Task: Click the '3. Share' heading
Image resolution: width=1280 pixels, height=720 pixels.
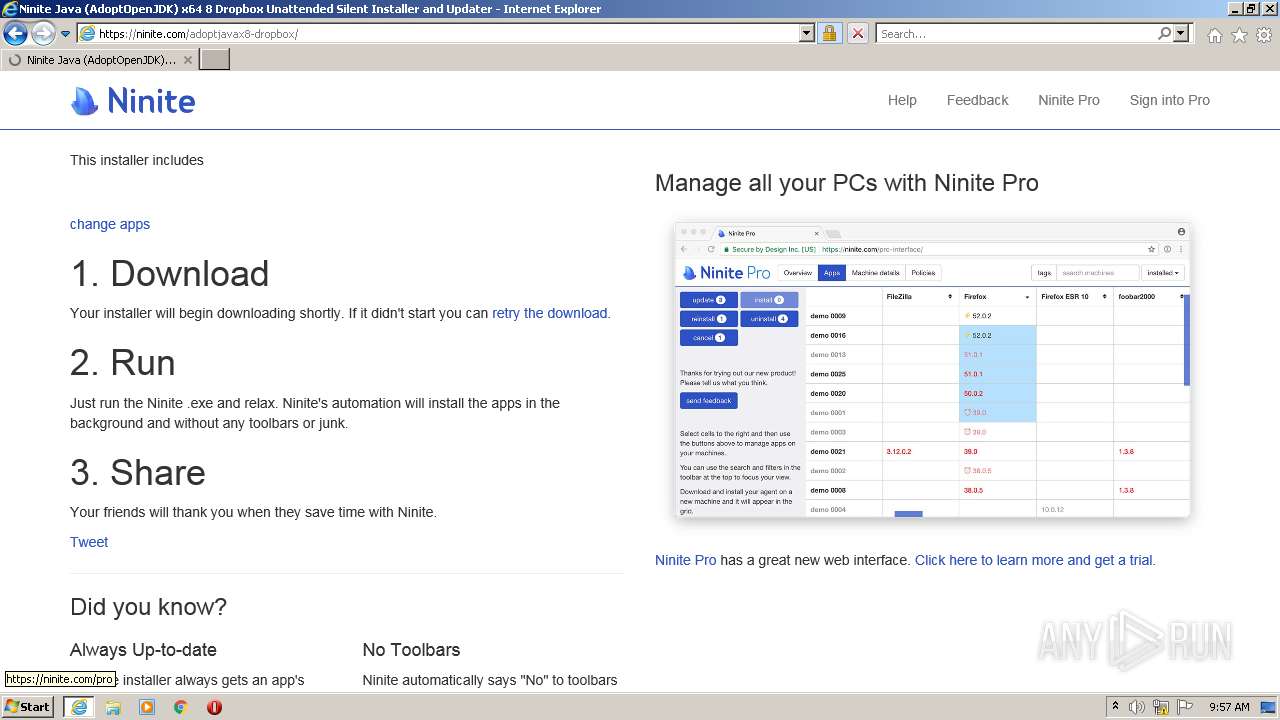Action: [138, 472]
